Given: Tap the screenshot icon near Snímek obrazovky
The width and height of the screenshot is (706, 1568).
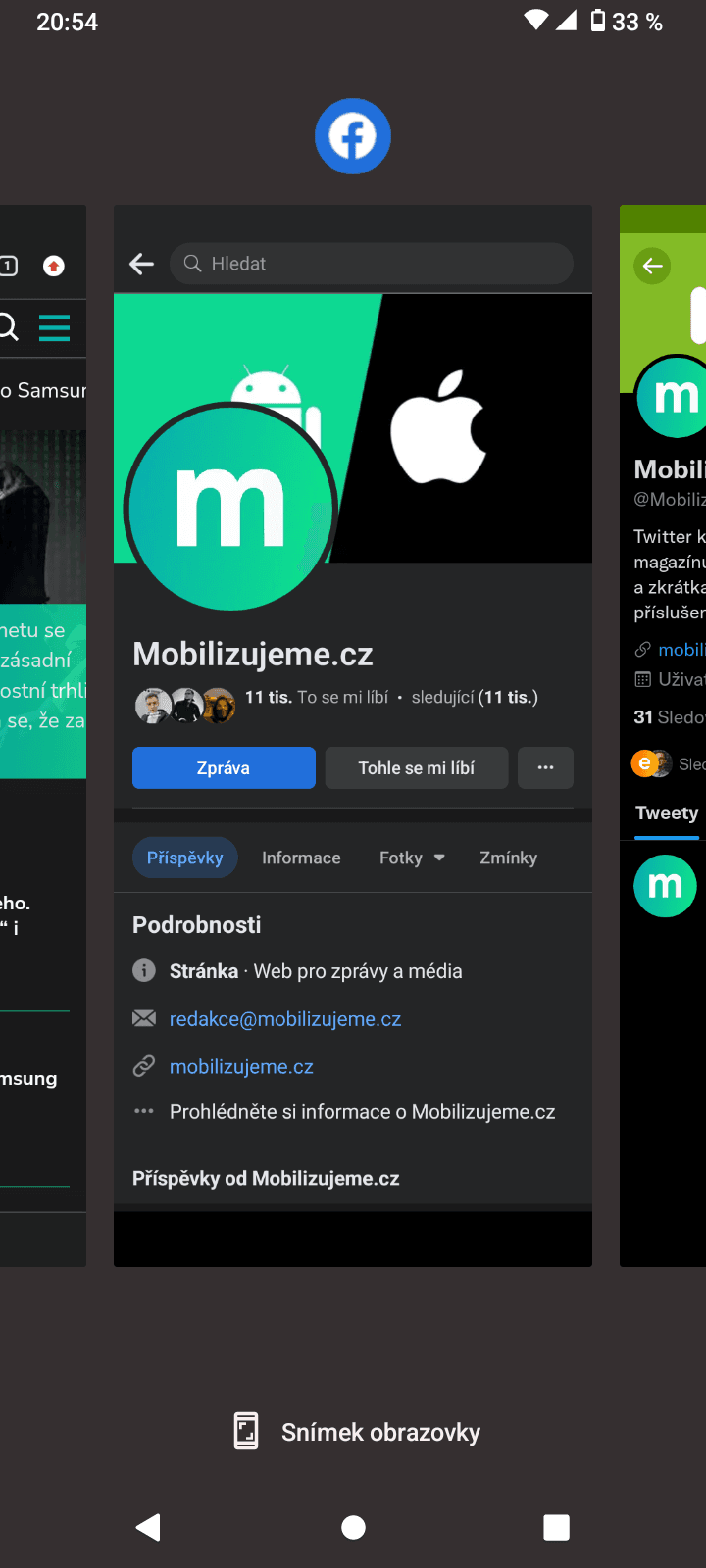Looking at the screenshot, I should [246, 1431].
